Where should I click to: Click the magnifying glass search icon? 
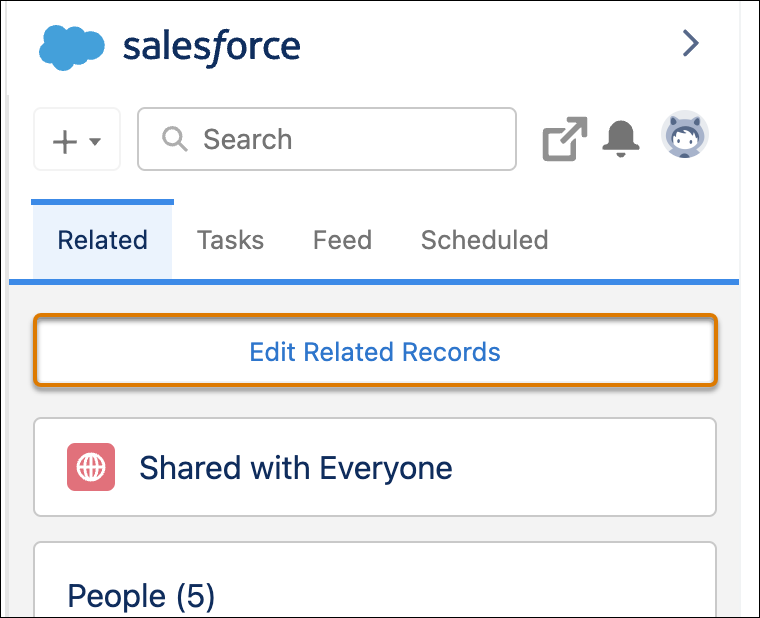(174, 140)
